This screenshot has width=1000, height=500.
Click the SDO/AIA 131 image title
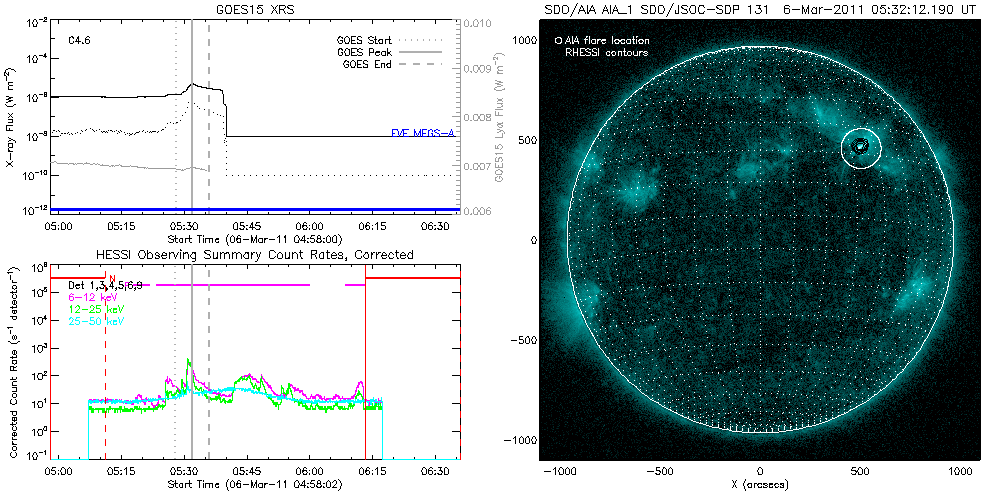pyautogui.click(x=760, y=8)
